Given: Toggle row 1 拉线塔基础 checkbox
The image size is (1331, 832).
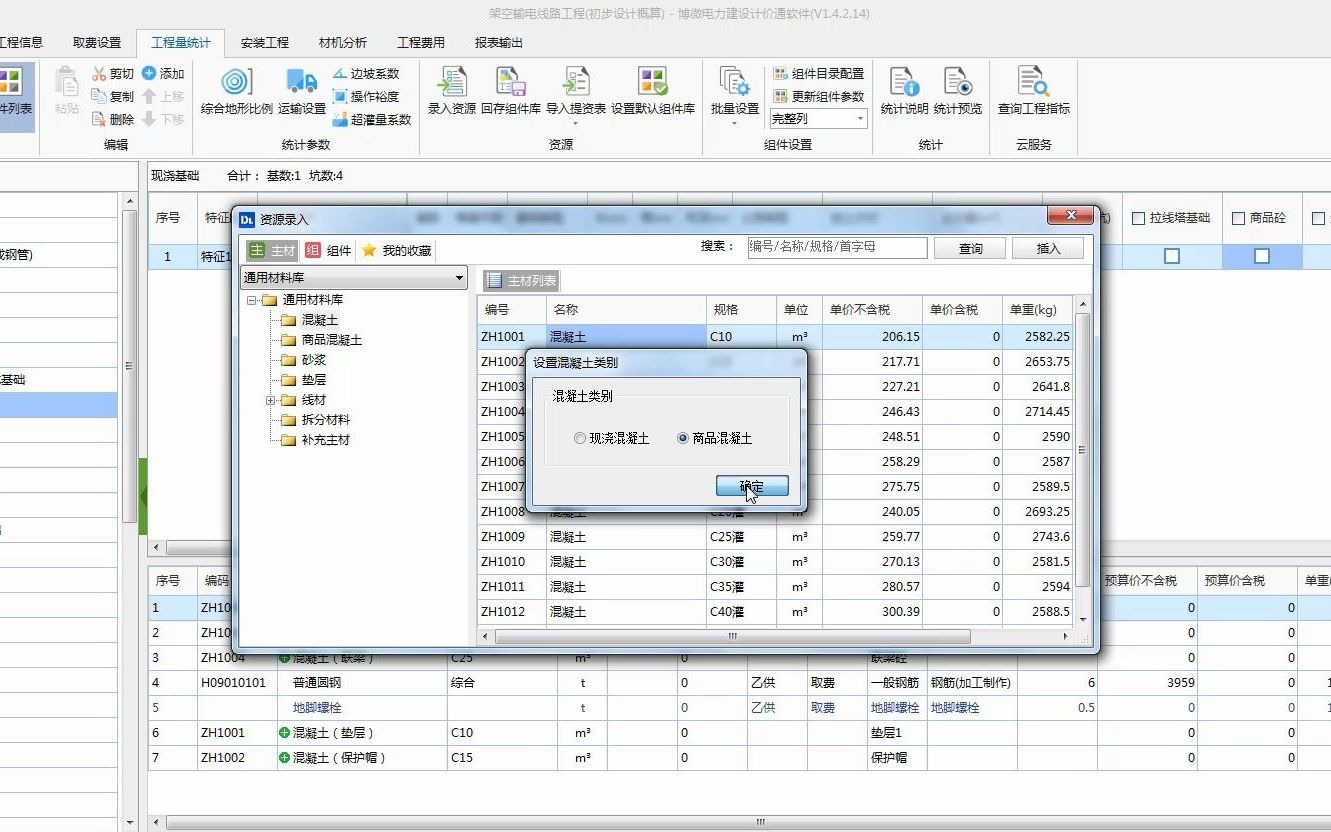Looking at the screenshot, I should click(1172, 256).
